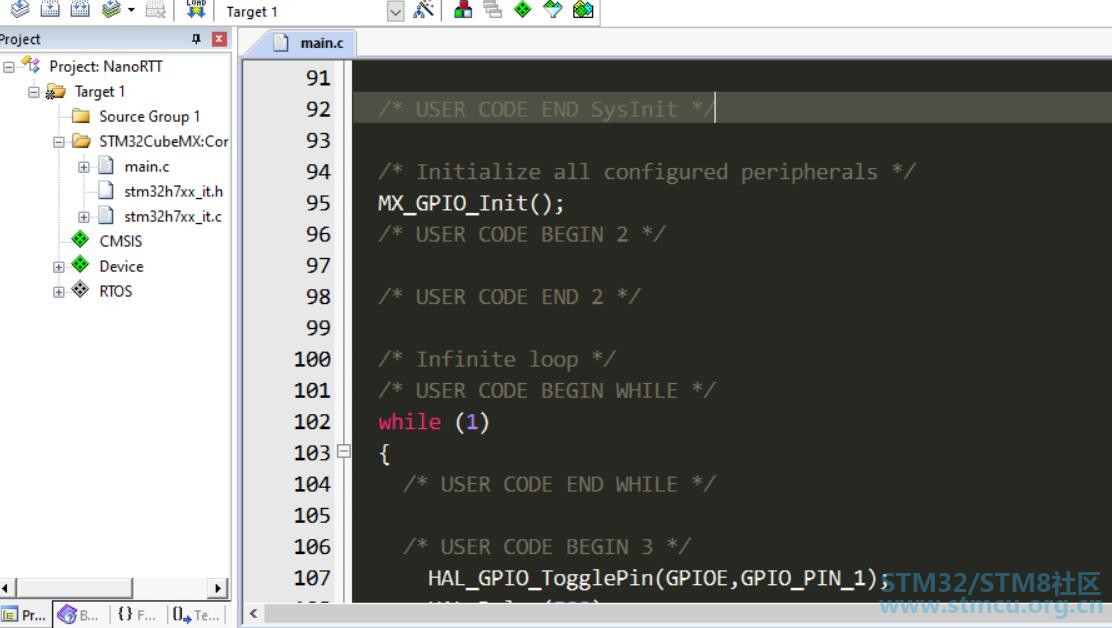
Task: Click the Build target toolbar icon
Action: coord(50,9)
